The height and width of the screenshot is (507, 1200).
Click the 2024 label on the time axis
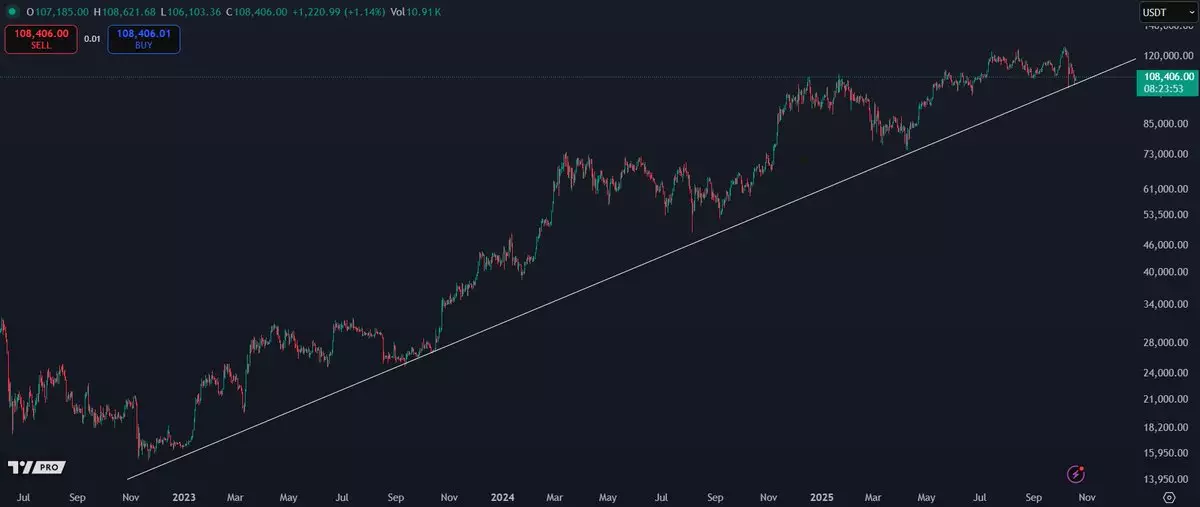coord(503,496)
